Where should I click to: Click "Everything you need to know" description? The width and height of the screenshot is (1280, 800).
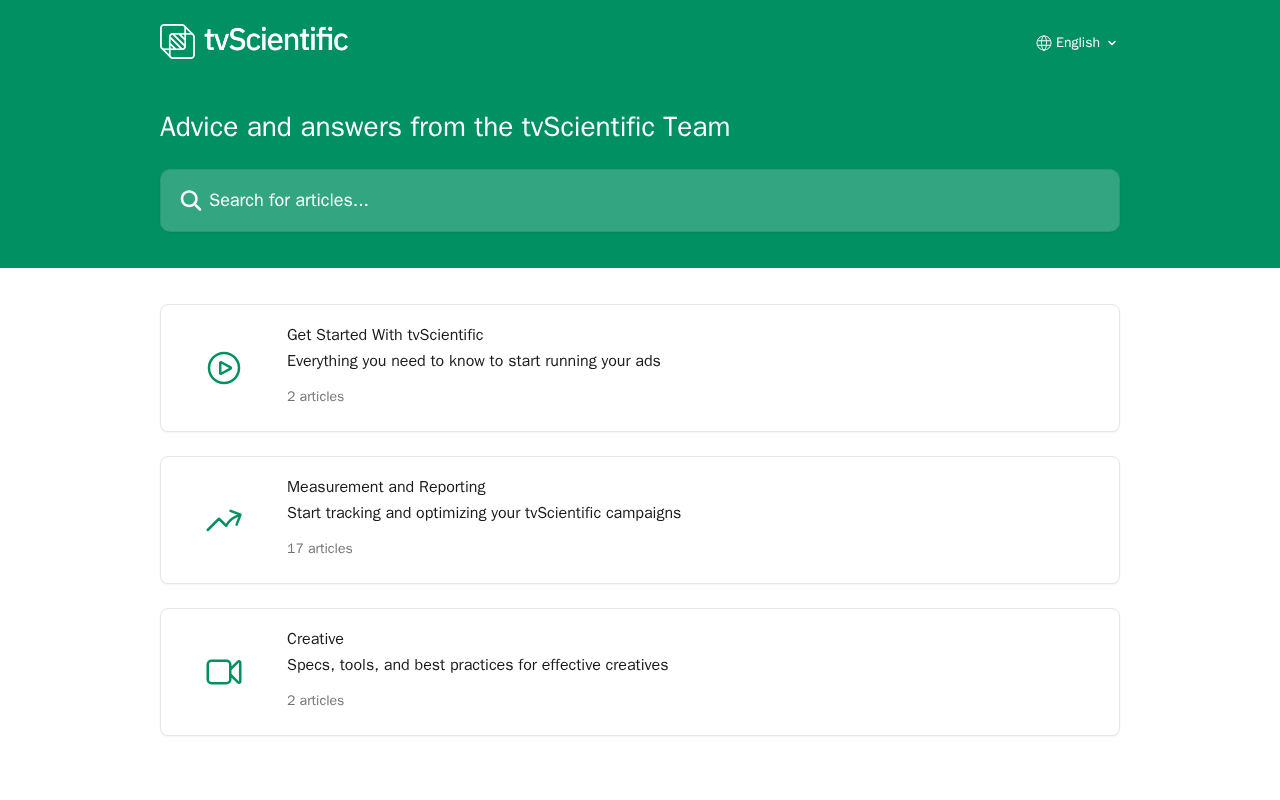tap(474, 361)
